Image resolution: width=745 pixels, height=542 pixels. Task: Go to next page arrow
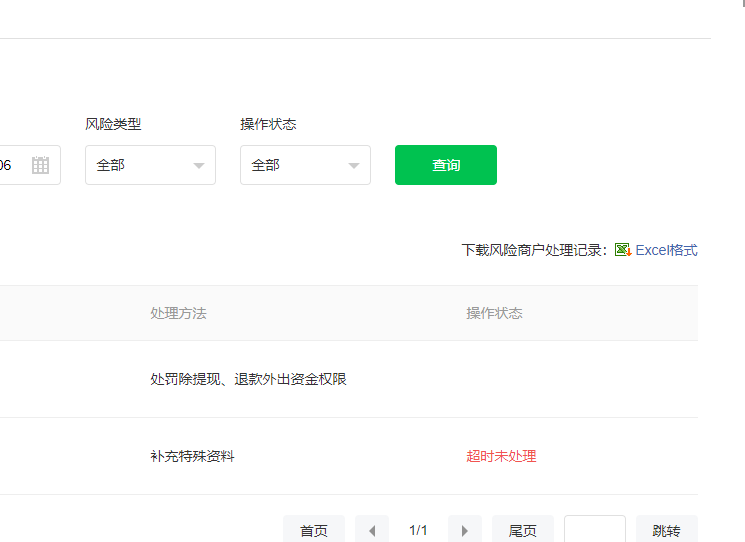(465, 530)
